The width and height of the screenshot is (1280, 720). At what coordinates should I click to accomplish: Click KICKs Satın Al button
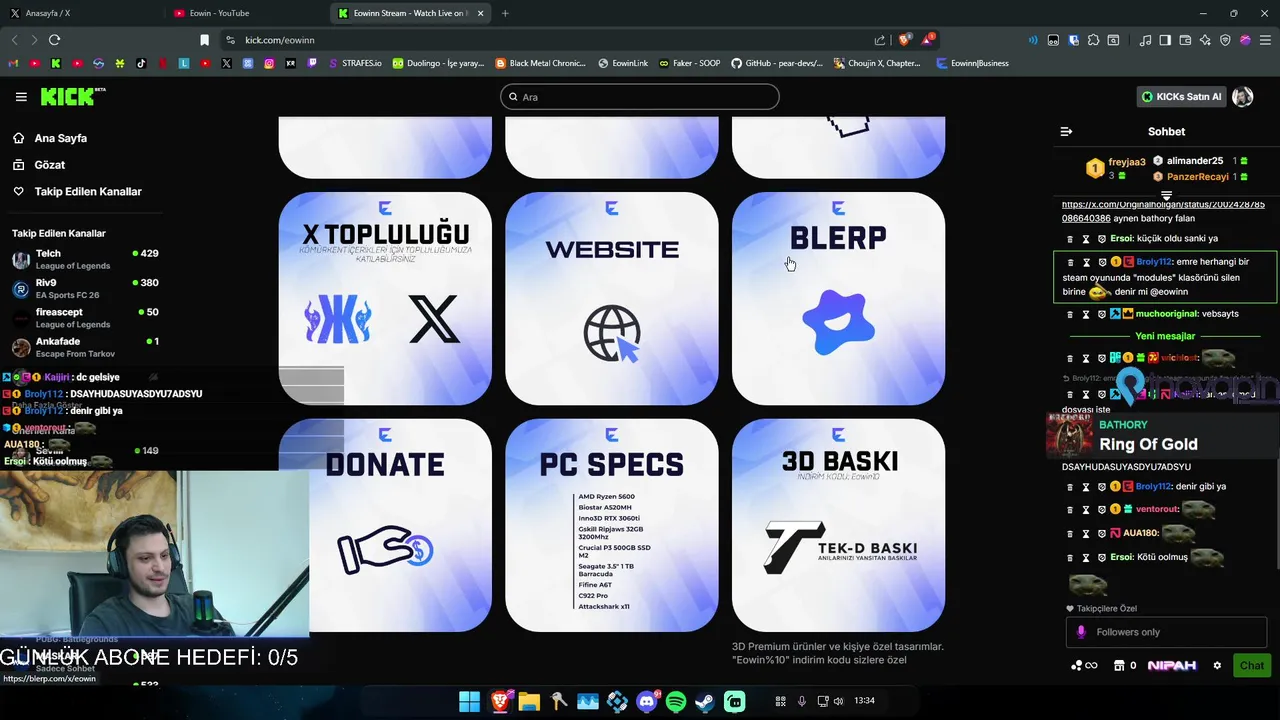tap(1182, 97)
